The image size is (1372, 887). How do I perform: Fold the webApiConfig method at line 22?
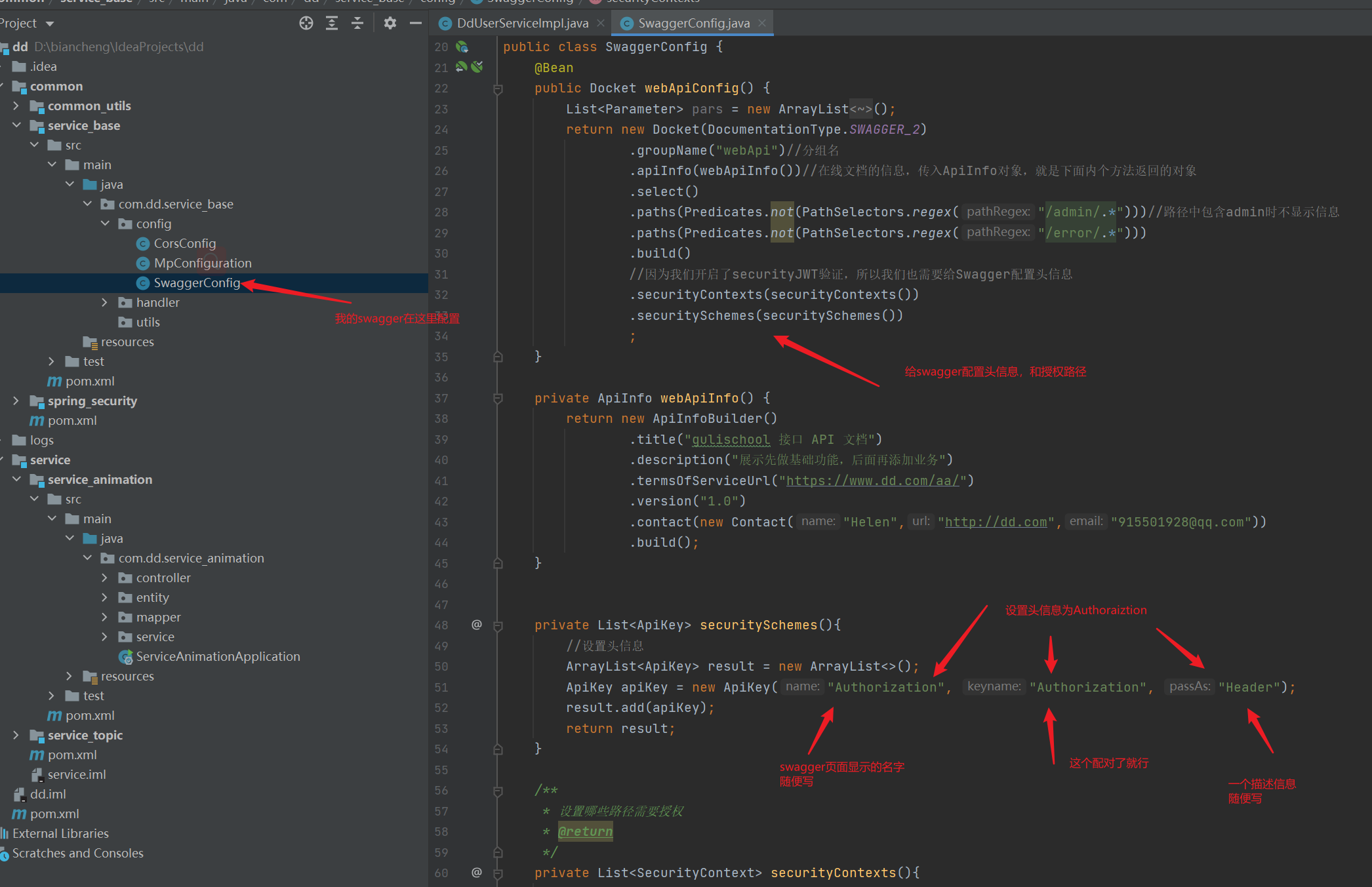[x=498, y=89]
